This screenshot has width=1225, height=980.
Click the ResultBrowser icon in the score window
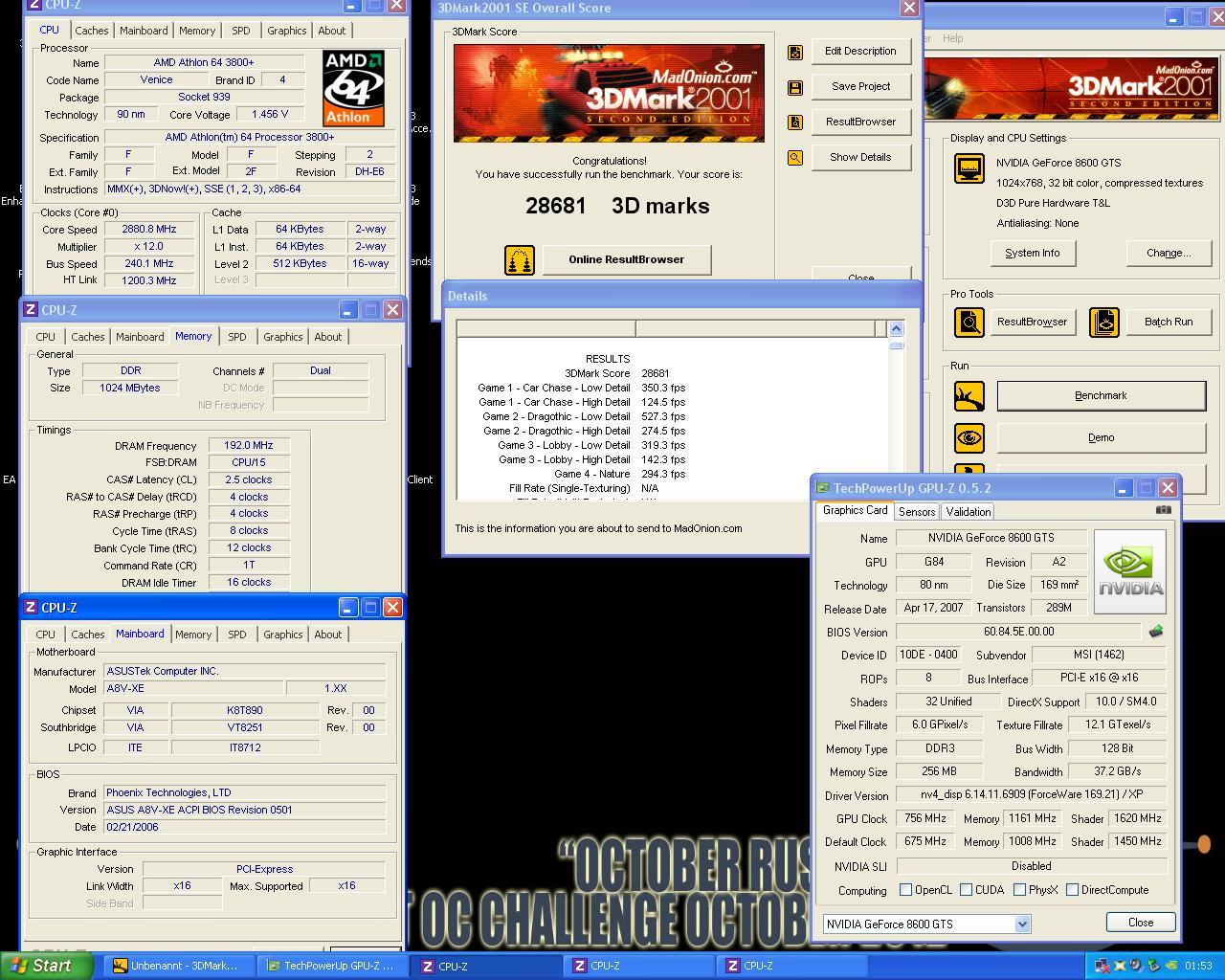point(794,122)
